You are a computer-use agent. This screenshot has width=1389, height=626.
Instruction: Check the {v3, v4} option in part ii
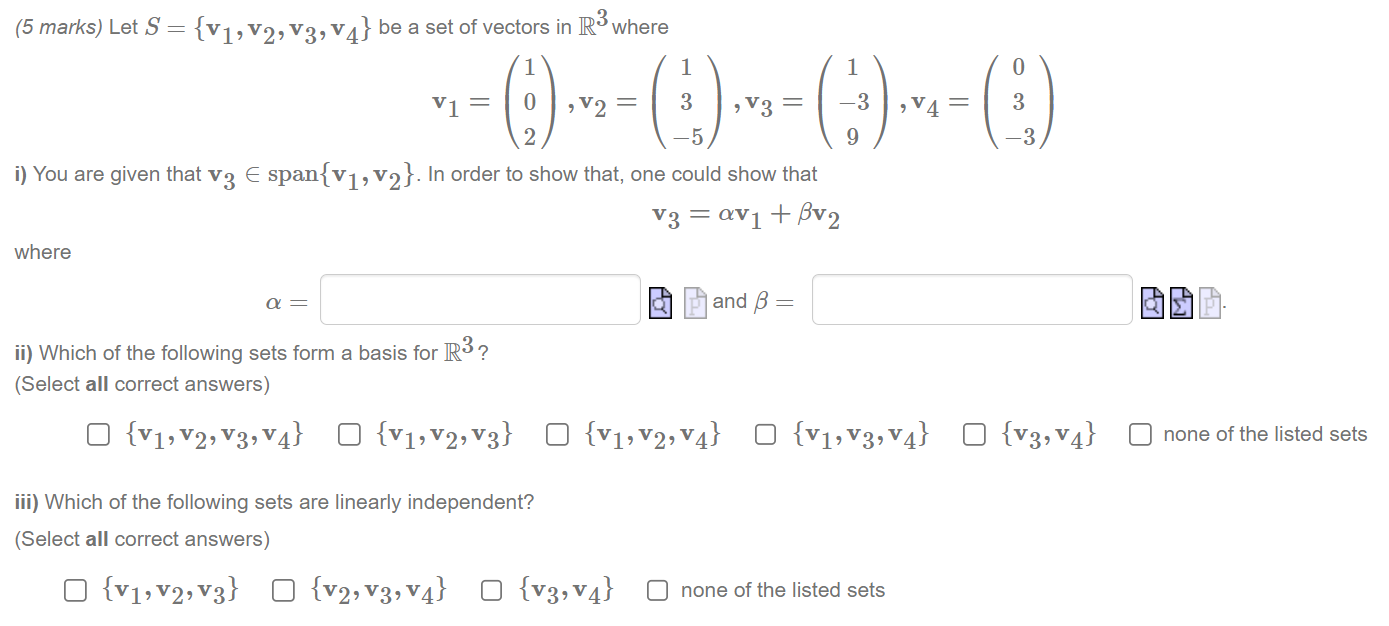tap(974, 433)
